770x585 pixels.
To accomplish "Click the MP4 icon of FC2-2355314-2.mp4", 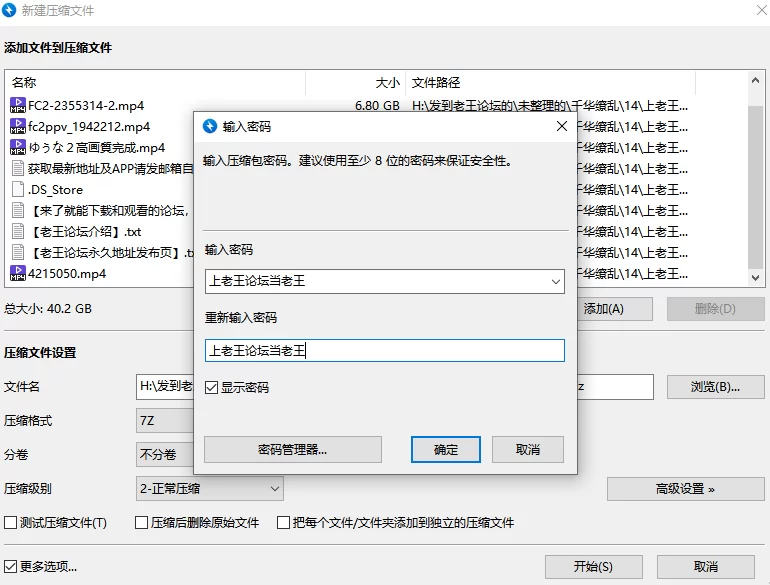I will [x=18, y=105].
